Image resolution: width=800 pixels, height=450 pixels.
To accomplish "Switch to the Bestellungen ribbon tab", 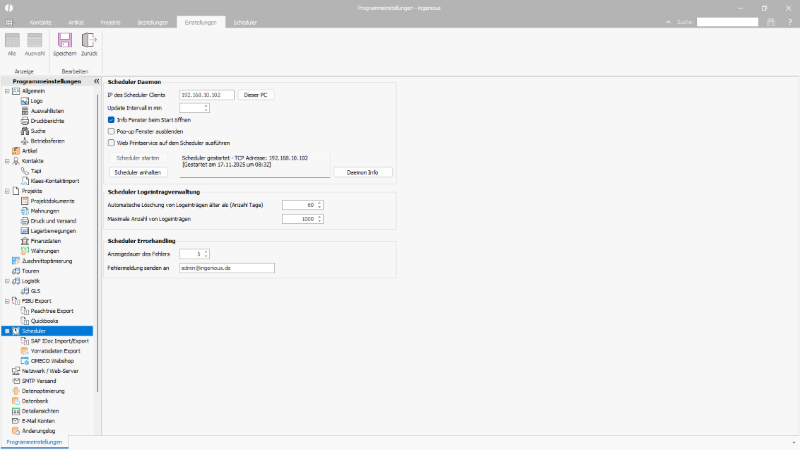I will 153,22.
